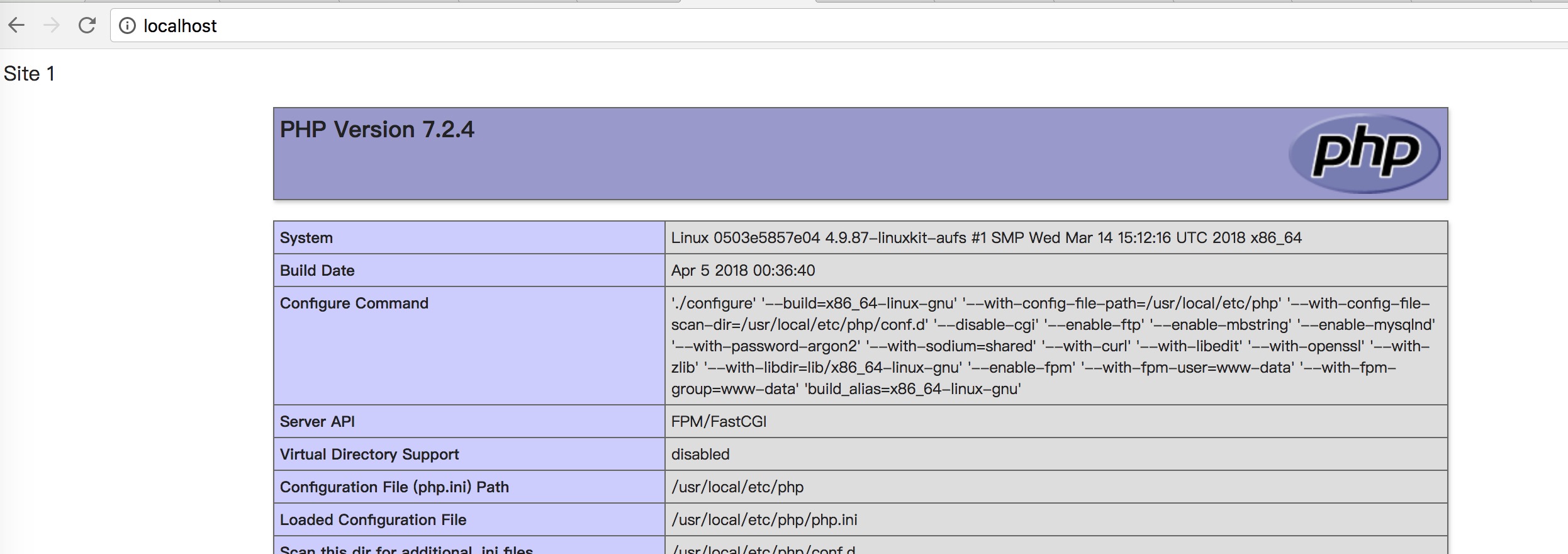Viewport: 1568px width, 554px height.
Task: Click the PHP logo in header
Action: click(1364, 154)
